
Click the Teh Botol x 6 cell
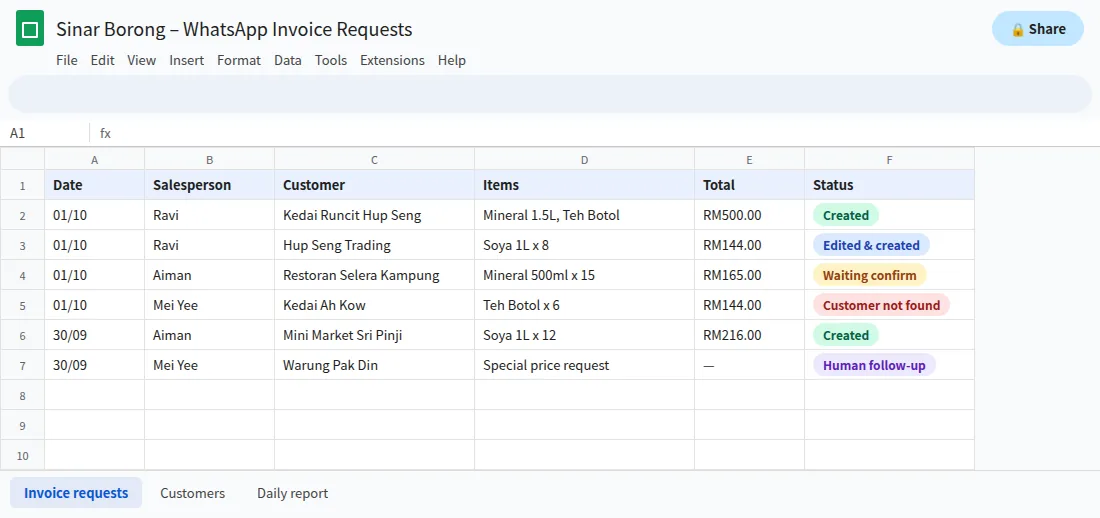point(584,305)
